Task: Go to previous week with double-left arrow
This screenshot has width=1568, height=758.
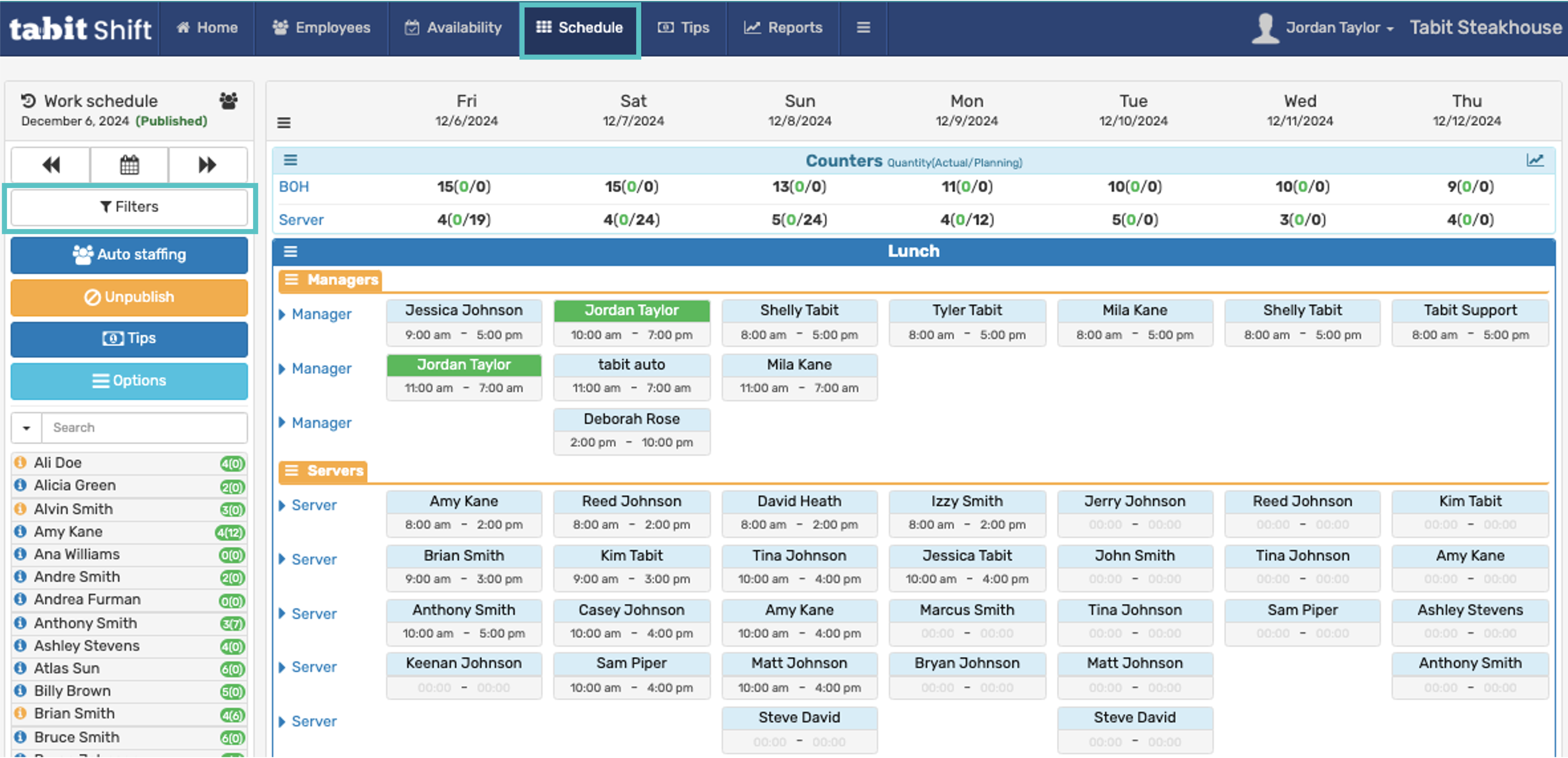Action: 50,164
